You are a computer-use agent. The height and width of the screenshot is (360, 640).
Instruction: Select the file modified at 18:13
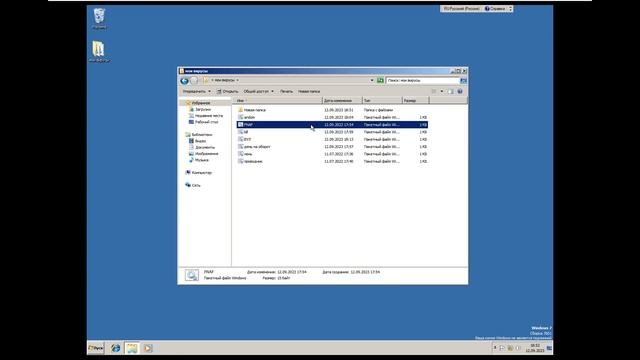(247, 139)
